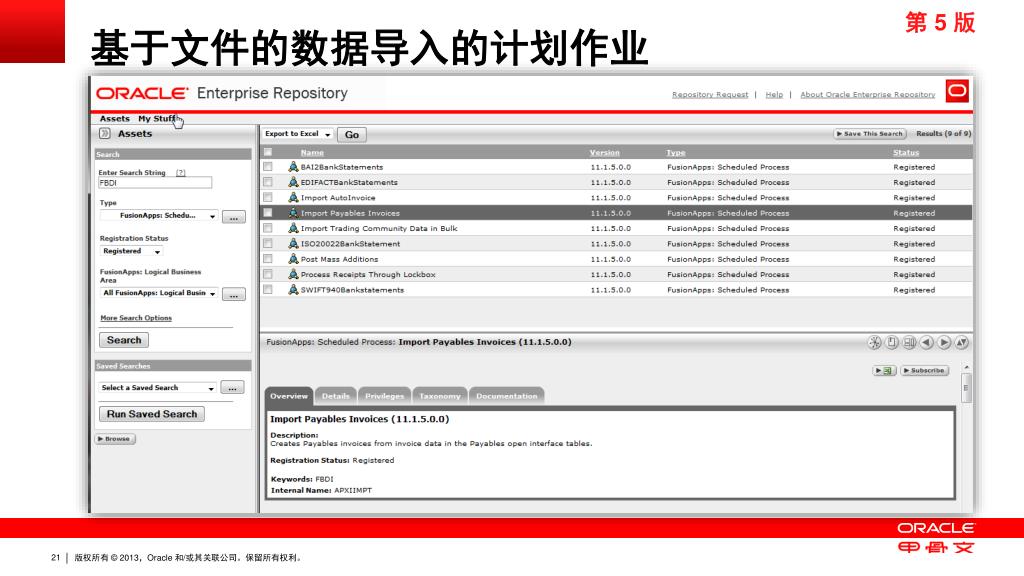Open the Repository Request link
This screenshot has width=1024, height=576.
(x=710, y=95)
